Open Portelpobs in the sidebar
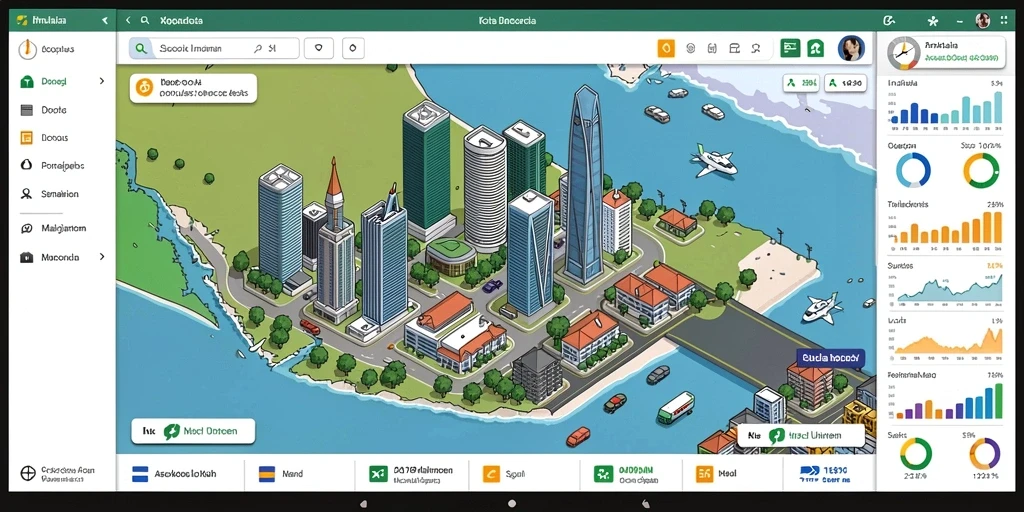 tap(52, 166)
